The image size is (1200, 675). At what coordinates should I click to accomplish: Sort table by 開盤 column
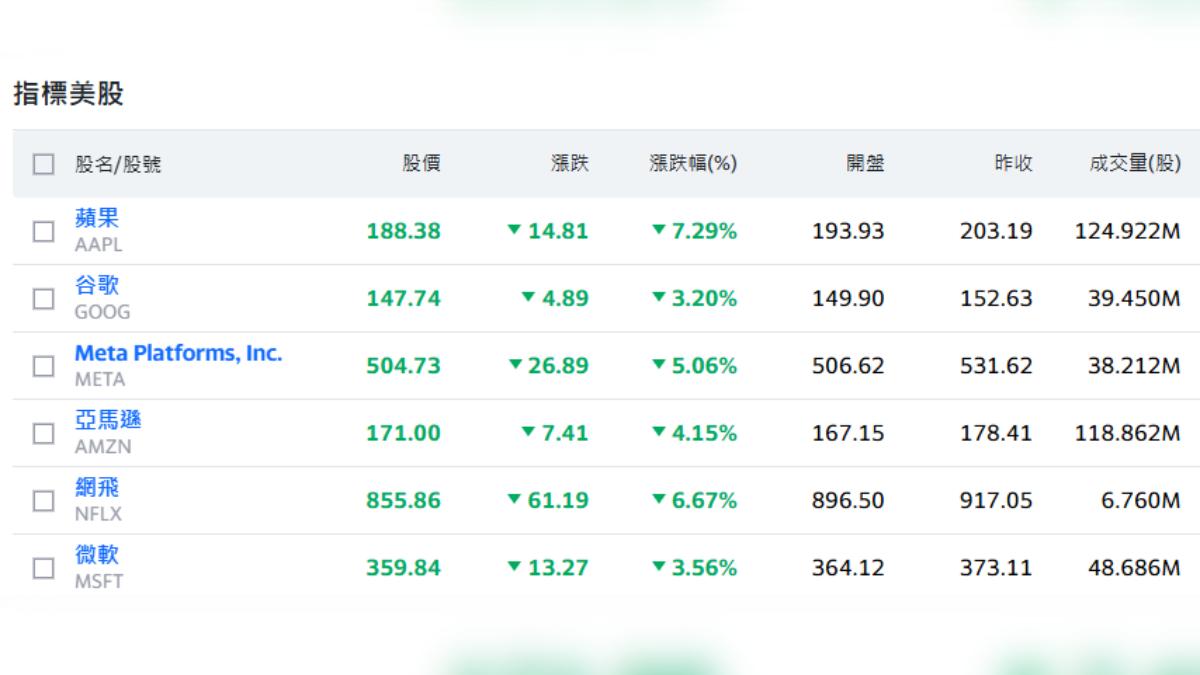pyautogui.click(x=865, y=164)
